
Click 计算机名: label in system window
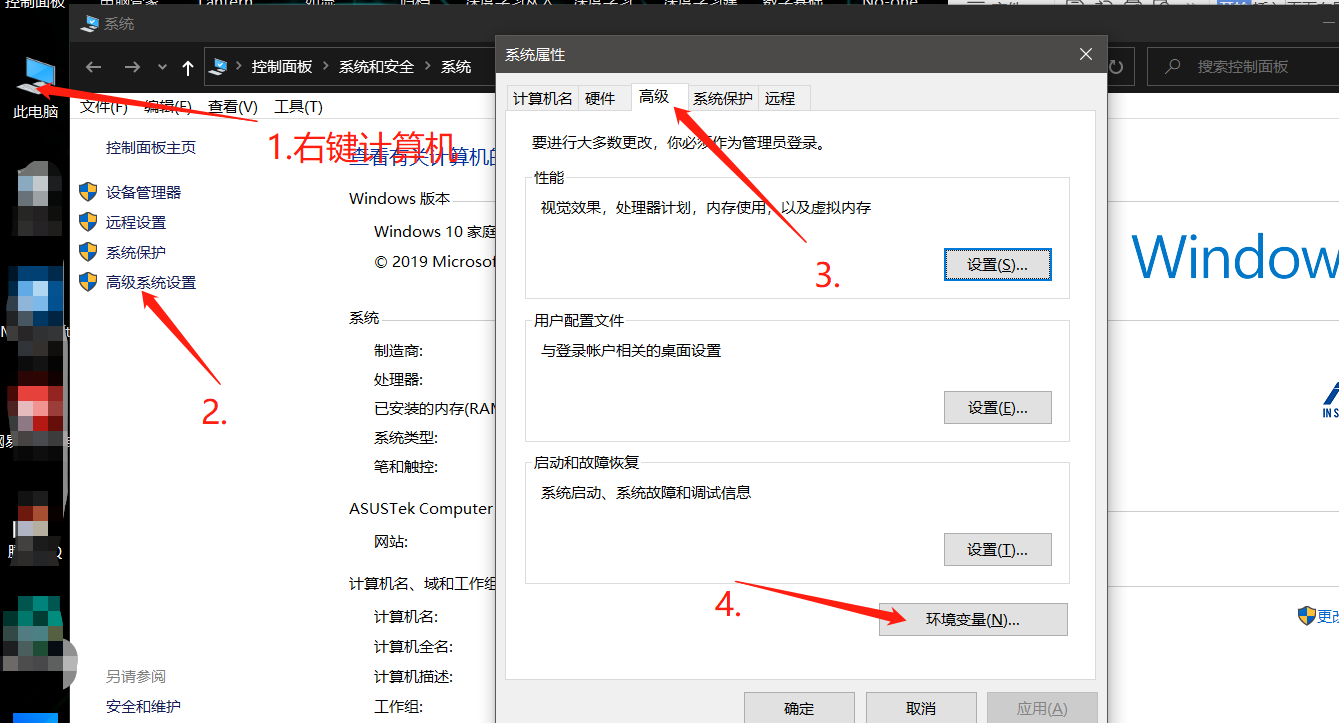[x=406, y=617]
